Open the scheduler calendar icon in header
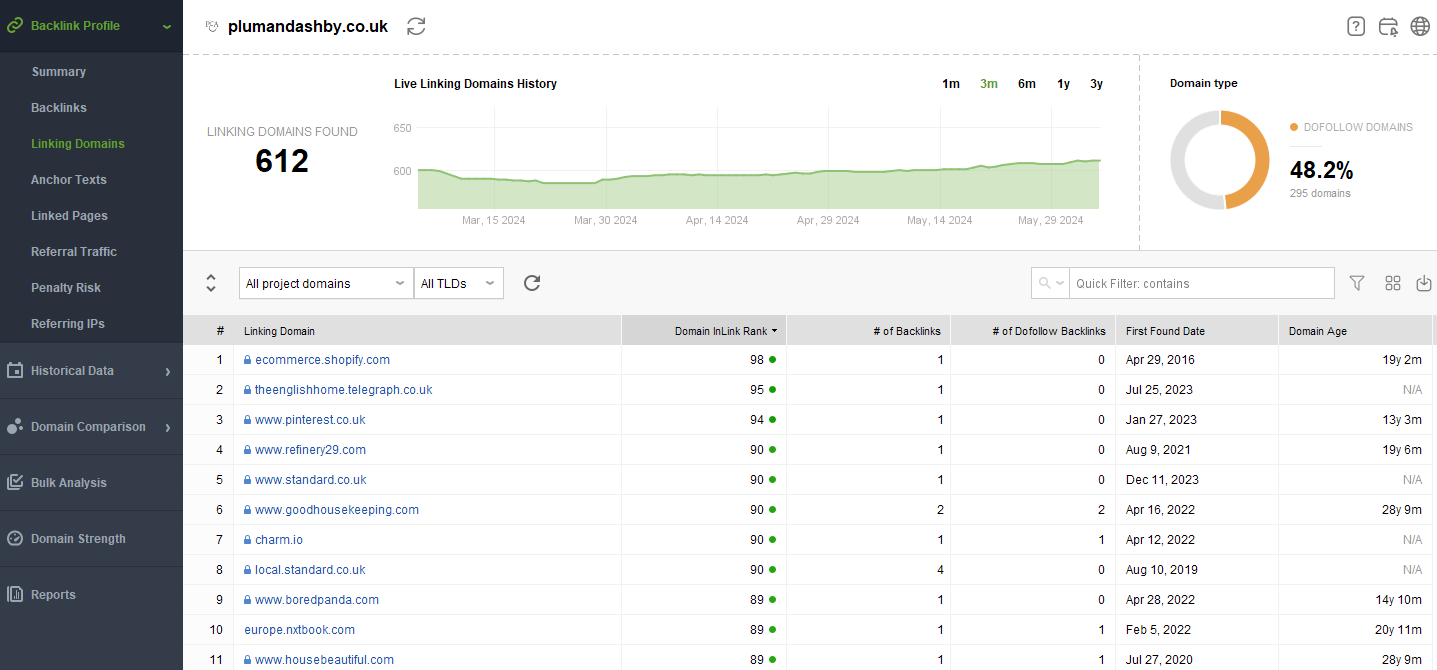Screen dimensions: 1437x670 pos(1388,27)
